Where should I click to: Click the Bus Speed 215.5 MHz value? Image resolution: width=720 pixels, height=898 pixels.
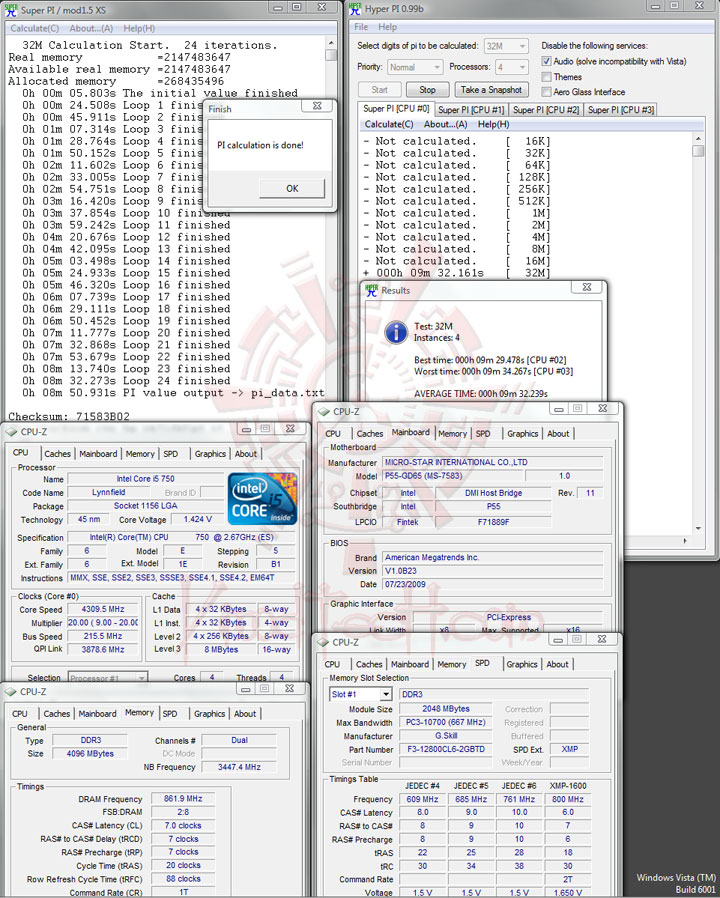[x=103, y=636]
